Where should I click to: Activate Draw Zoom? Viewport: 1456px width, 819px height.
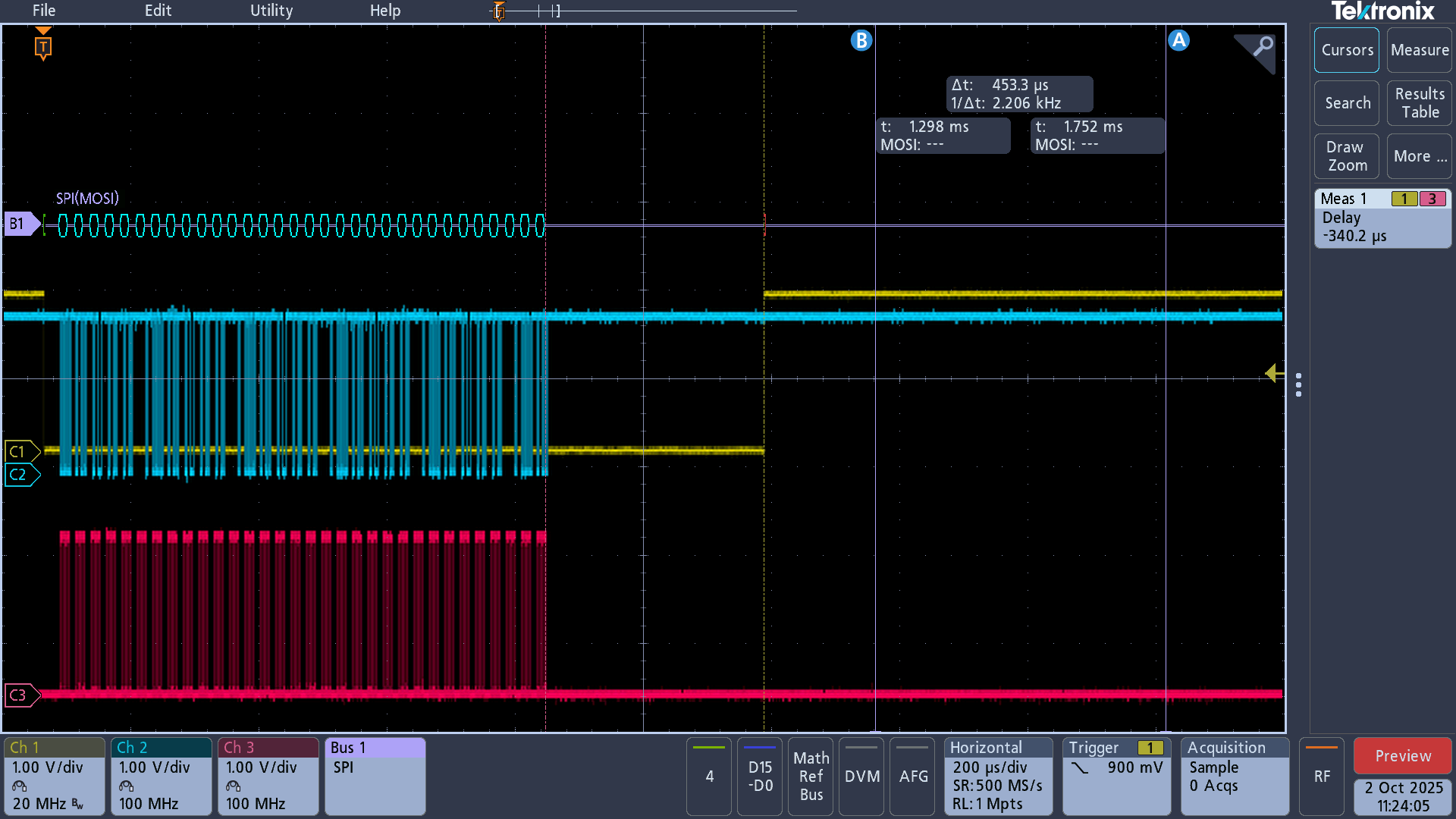1347,156
